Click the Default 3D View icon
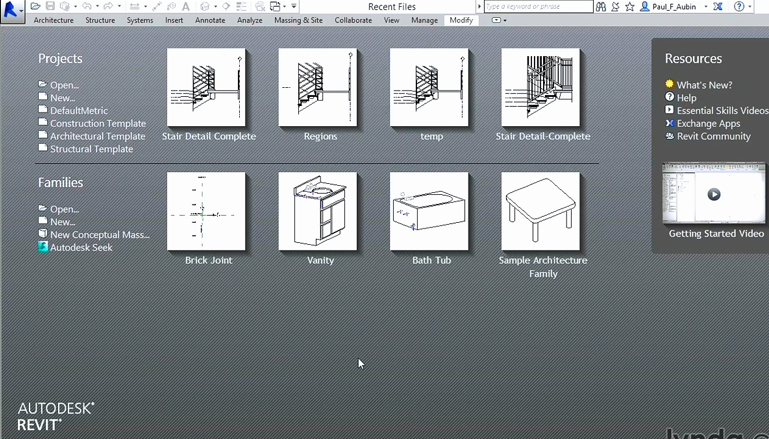Screen dimensions: 769x439 pyautogui.click(x=205, y=6)
